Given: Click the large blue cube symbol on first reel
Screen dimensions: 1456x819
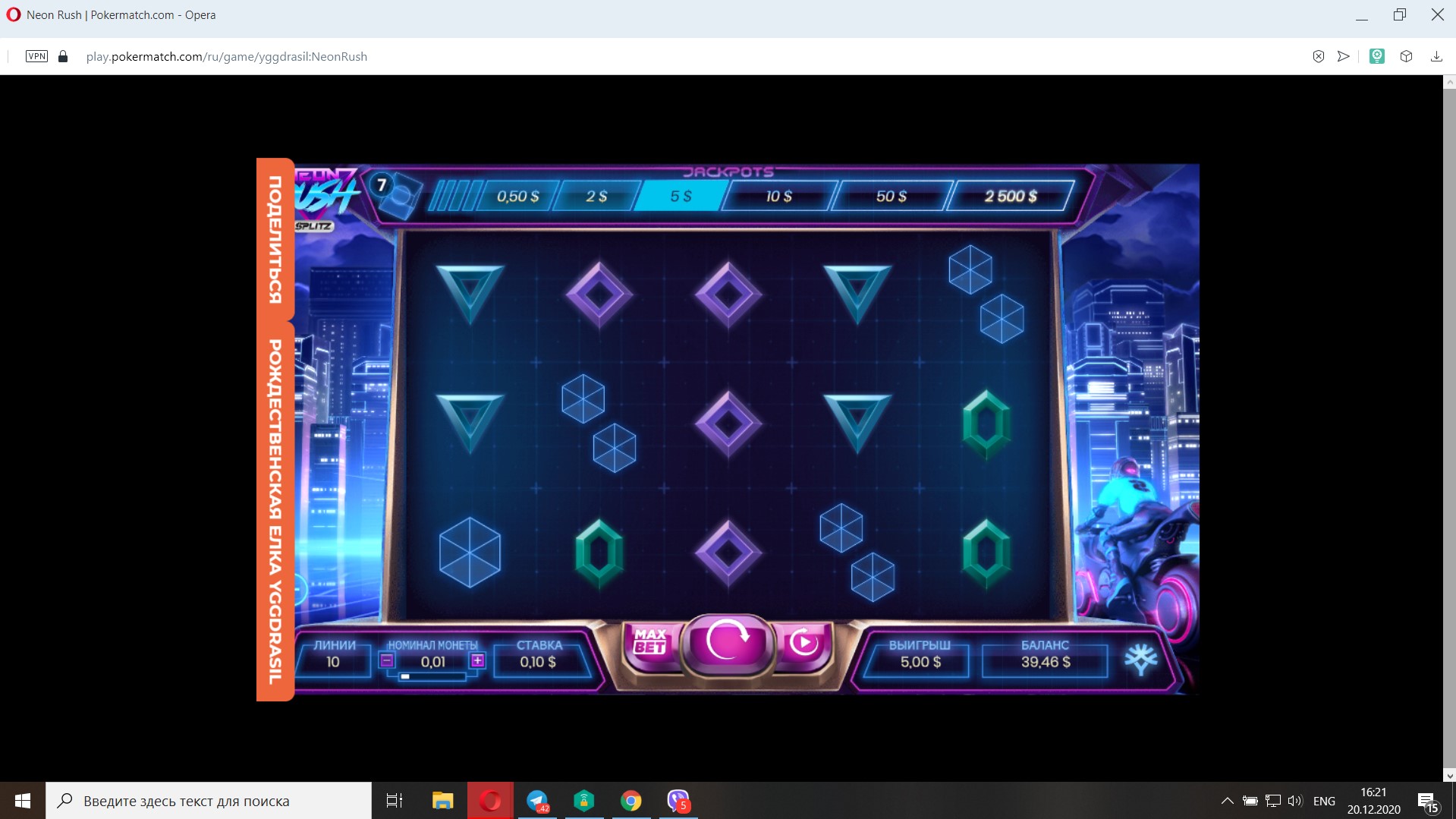Looking at the screenshot, I should click(x=470, y=553).
